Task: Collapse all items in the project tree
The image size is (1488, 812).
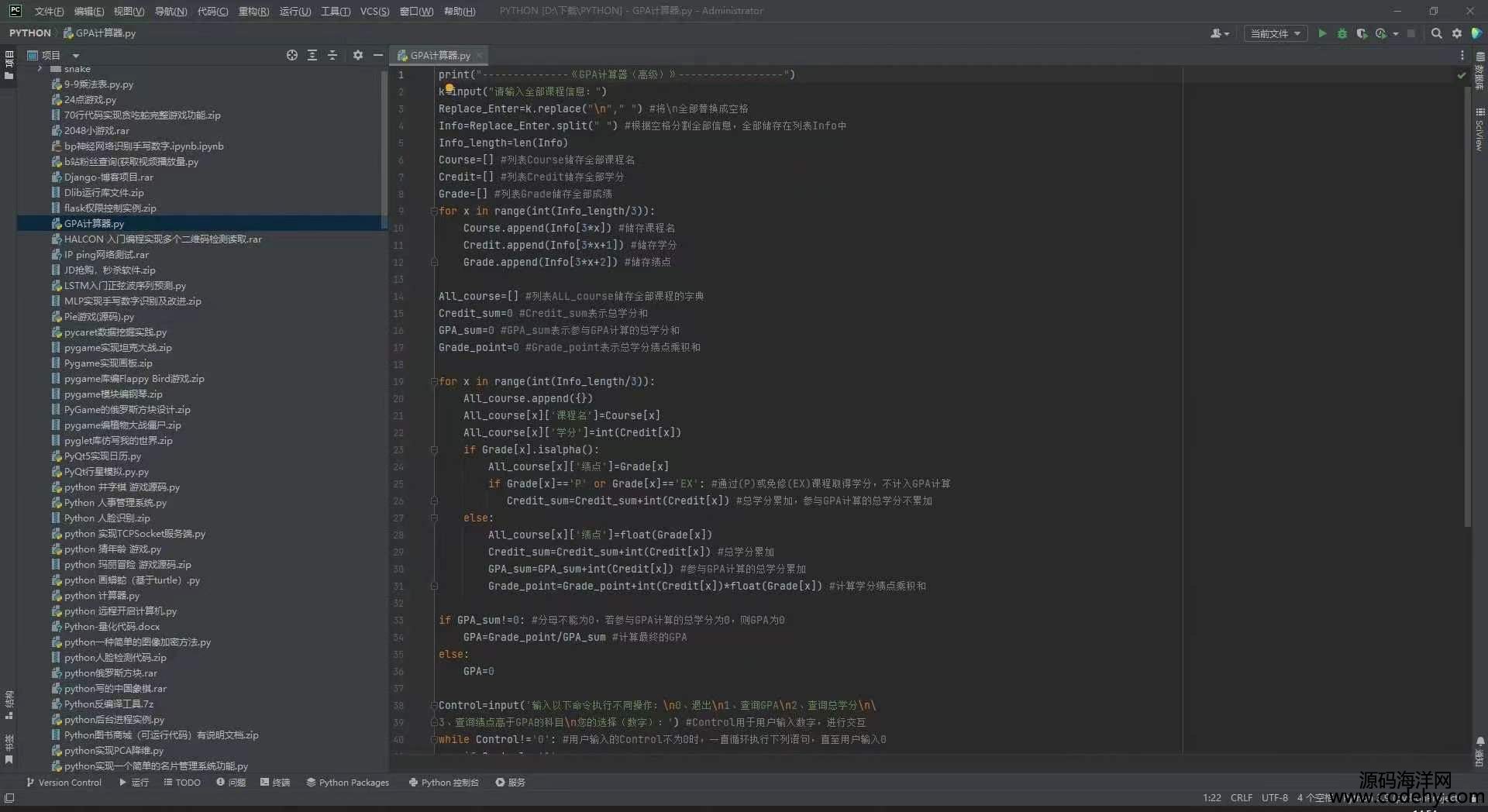Action: tap(332, 55)
